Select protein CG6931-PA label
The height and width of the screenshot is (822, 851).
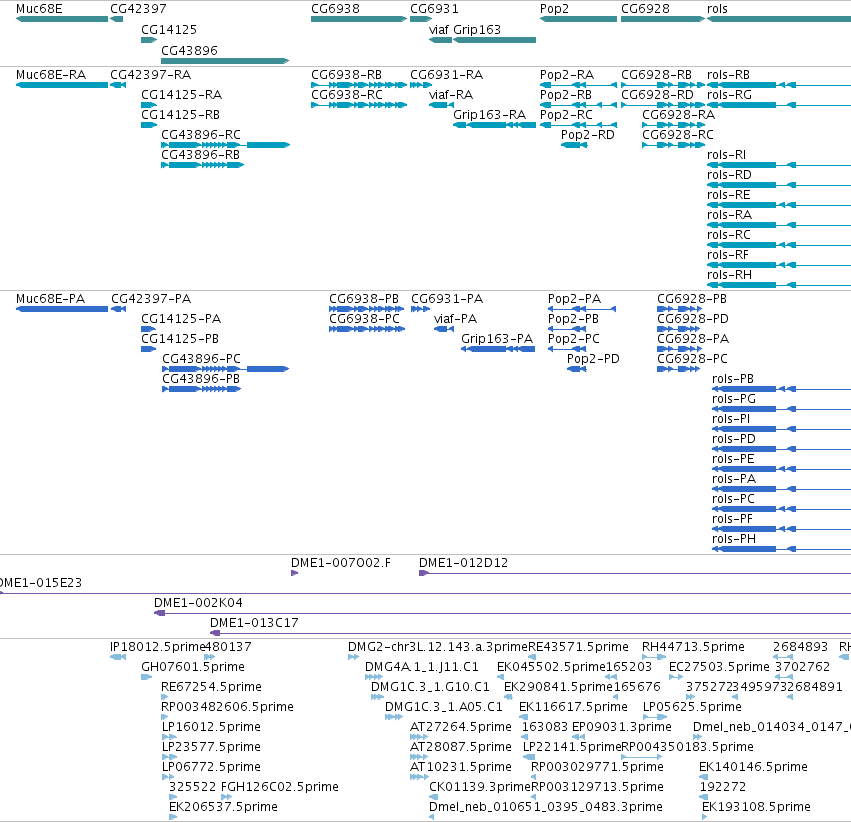tap(447, 298)
